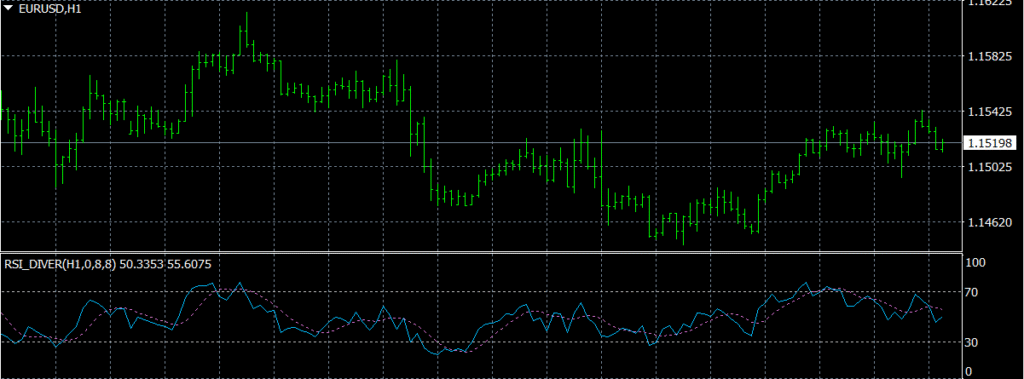Click the 1.15025 price scale label
Screen dimensions: 1024x379
990,167
